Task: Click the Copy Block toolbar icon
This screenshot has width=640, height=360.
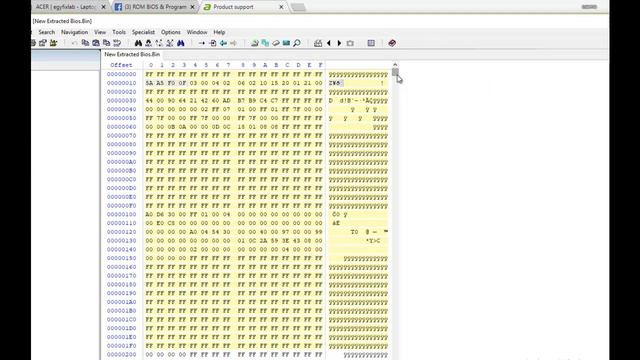Action: click(85, 43)
